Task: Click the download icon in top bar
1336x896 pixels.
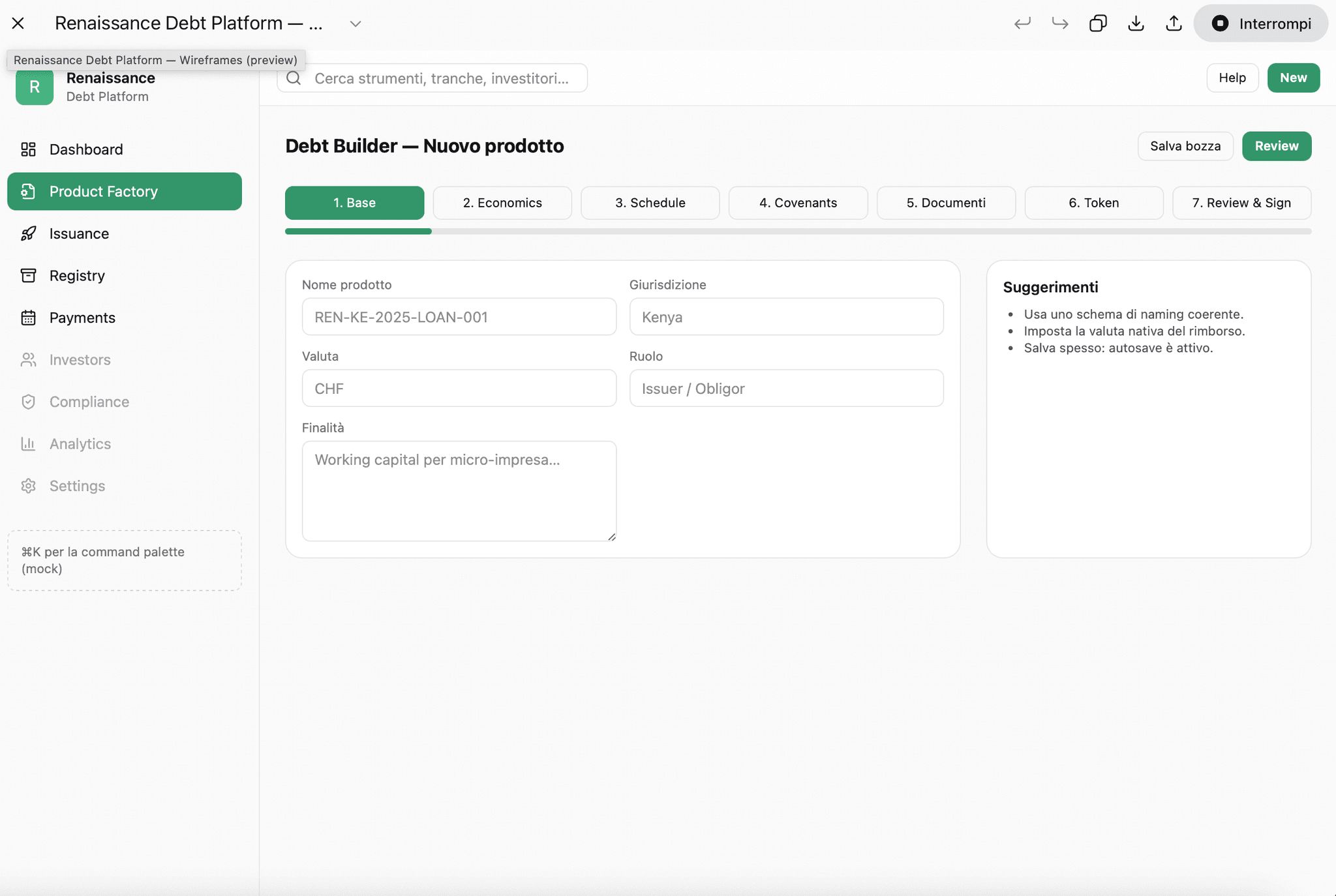Action: [x=1136, y=23]
